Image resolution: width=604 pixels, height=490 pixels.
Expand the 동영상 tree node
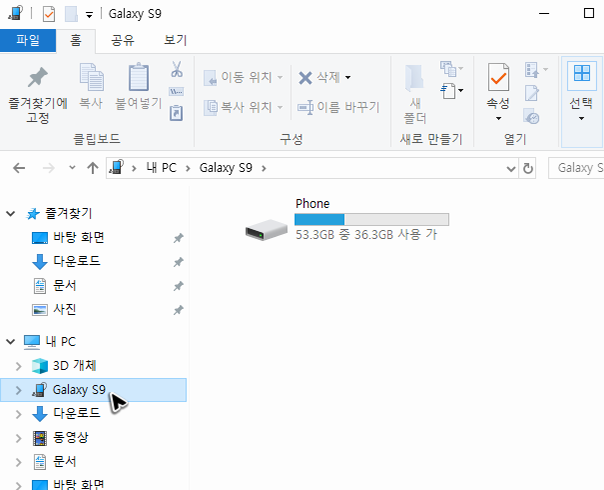pos(18,438)
